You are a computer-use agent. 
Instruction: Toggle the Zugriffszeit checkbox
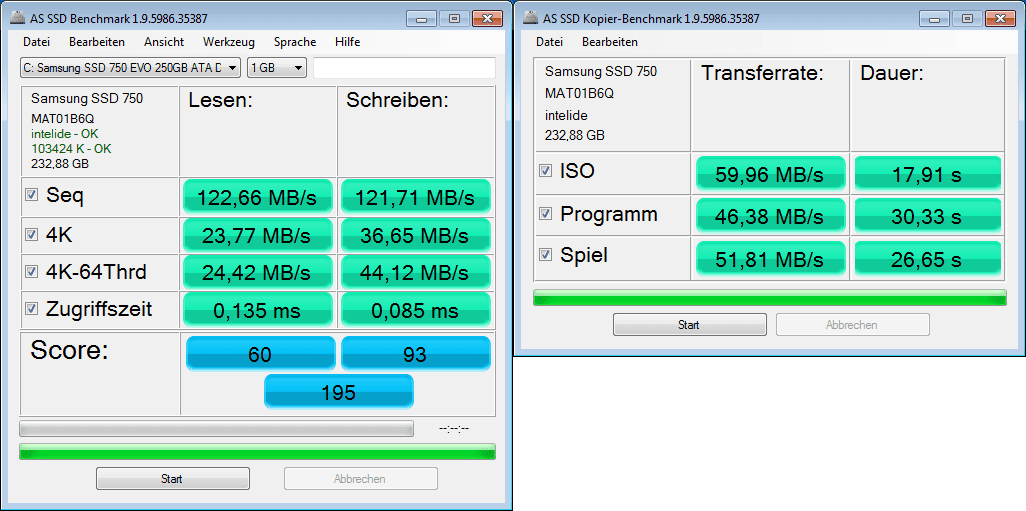pos(30,308)
